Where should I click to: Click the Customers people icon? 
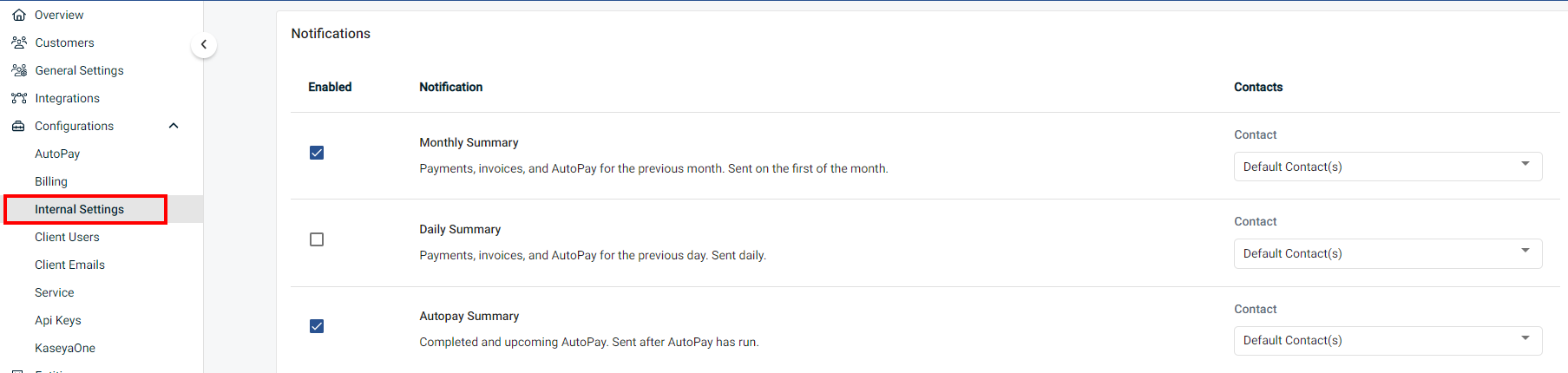coord(19,43)
